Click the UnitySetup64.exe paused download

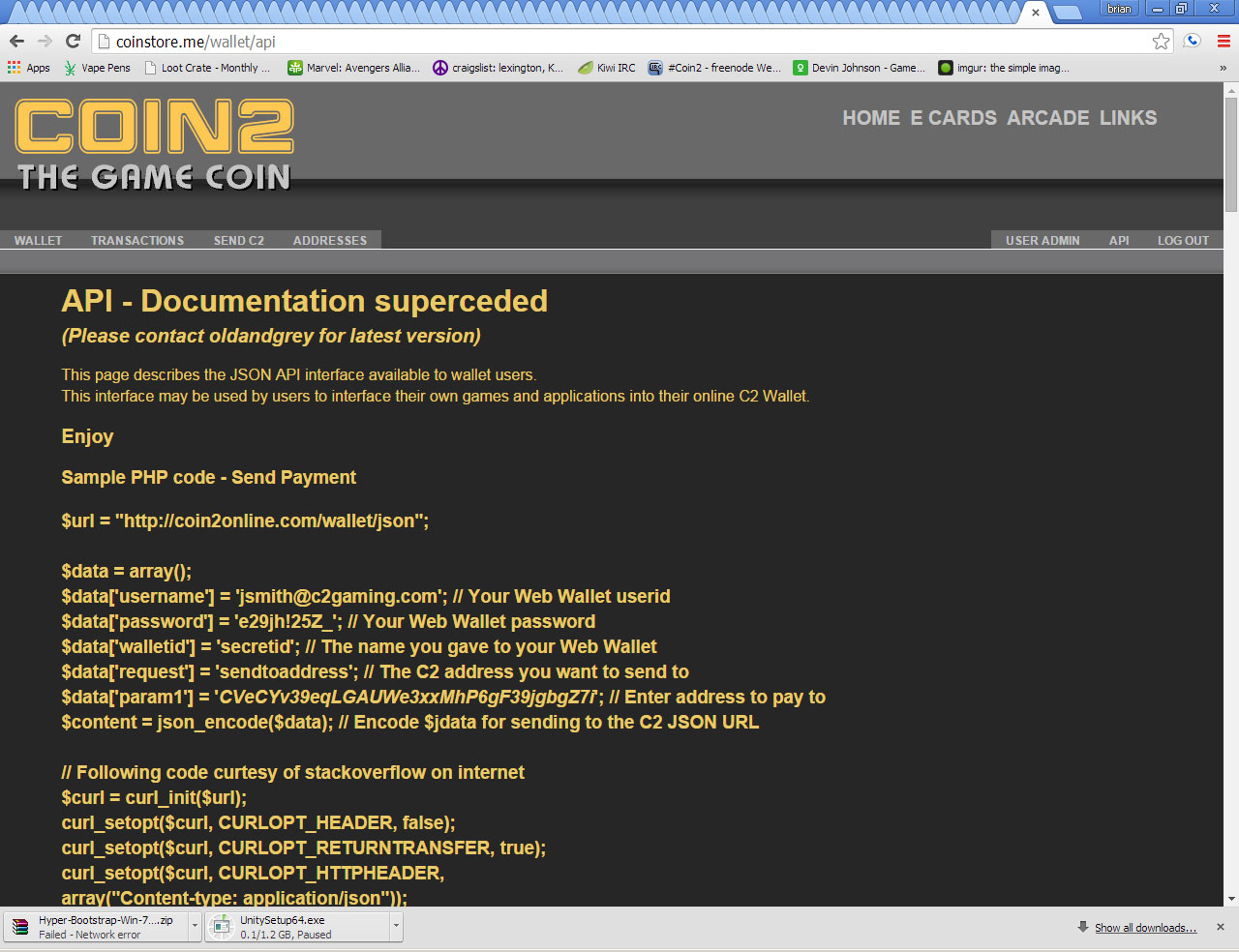(297, 927)
